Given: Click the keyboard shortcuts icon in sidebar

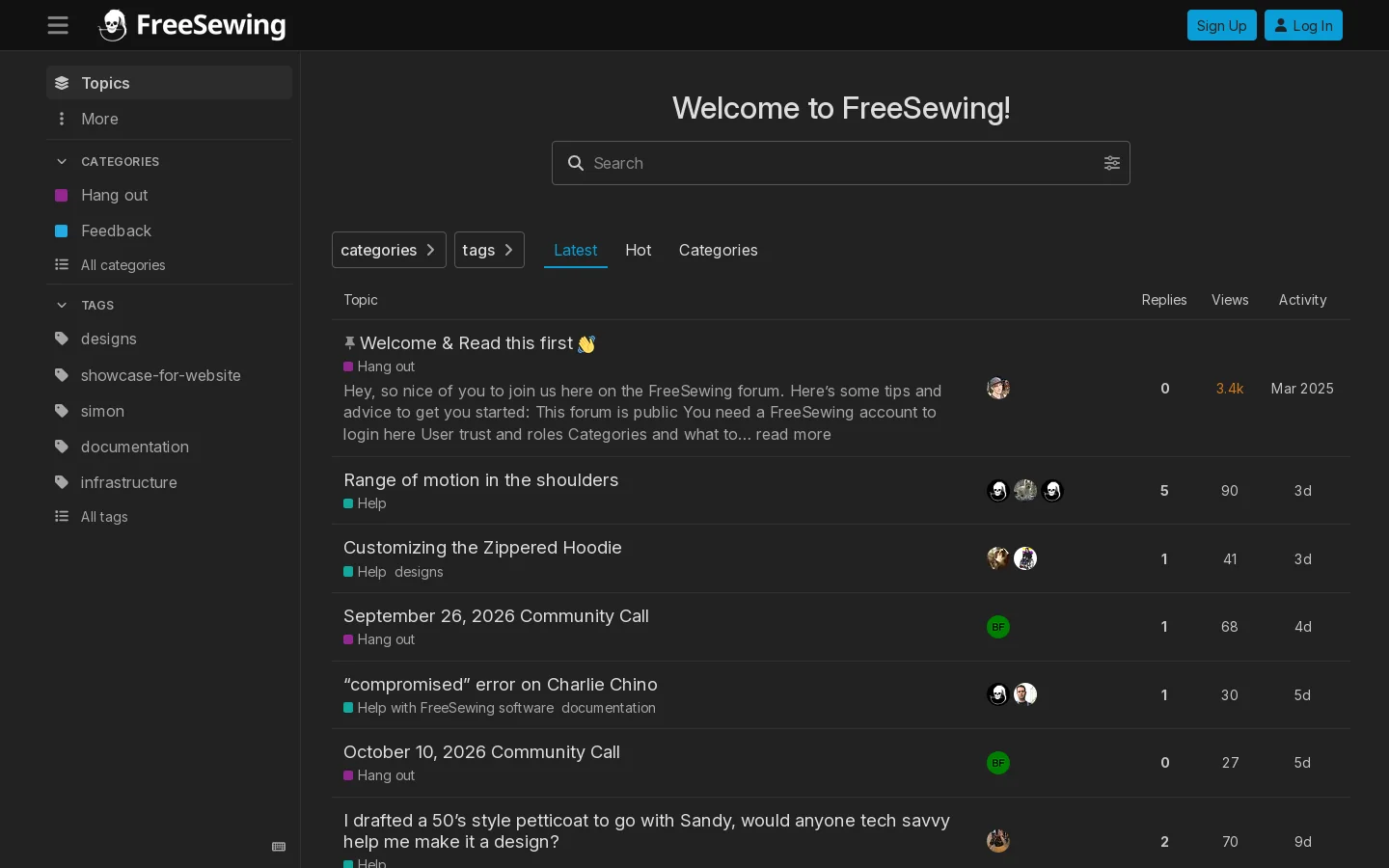Looking at the screenshot, I should coord(279,847).
